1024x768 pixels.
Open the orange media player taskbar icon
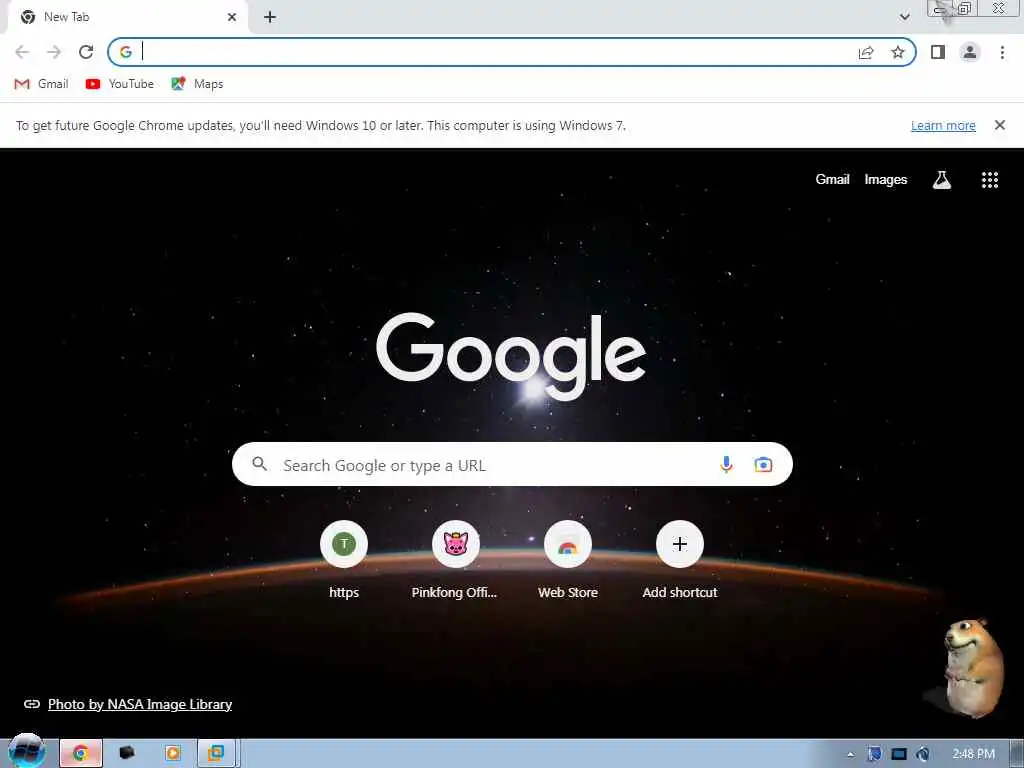(172, 754)
